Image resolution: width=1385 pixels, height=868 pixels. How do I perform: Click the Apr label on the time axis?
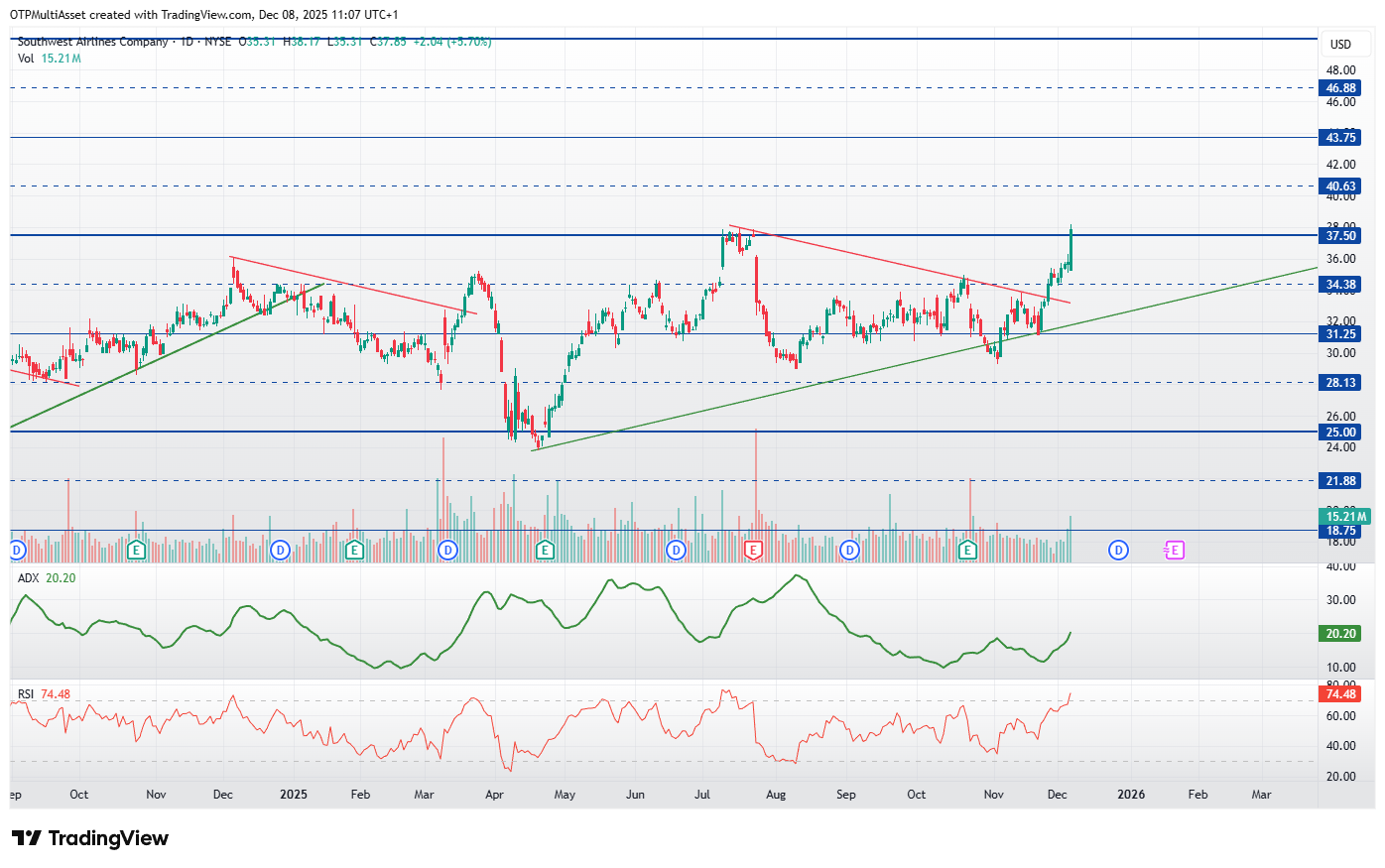pyautogui.click(x=494, y=795)
